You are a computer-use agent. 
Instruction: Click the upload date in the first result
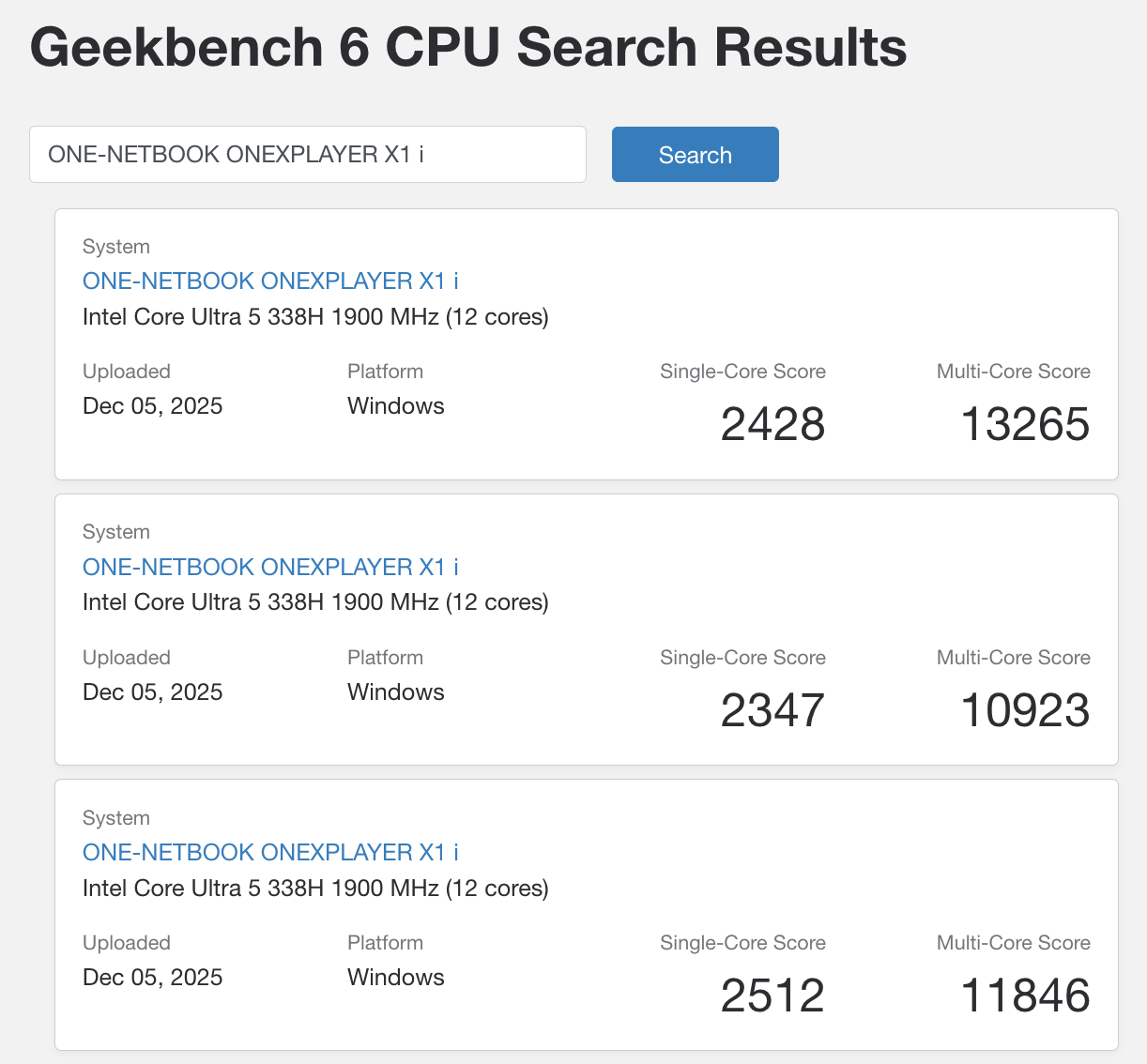click(x=152, y=406)
